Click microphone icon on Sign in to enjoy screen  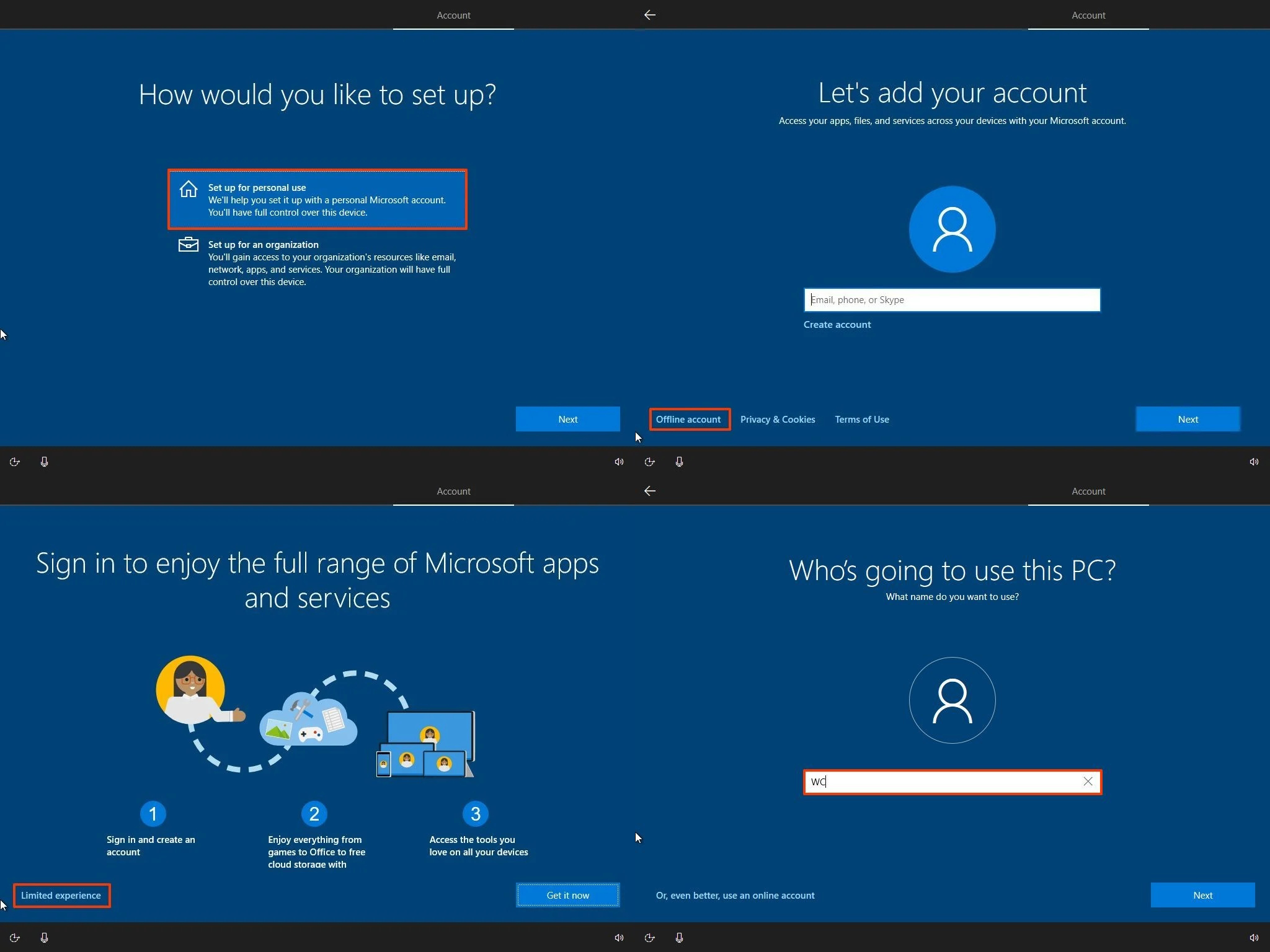44,938
